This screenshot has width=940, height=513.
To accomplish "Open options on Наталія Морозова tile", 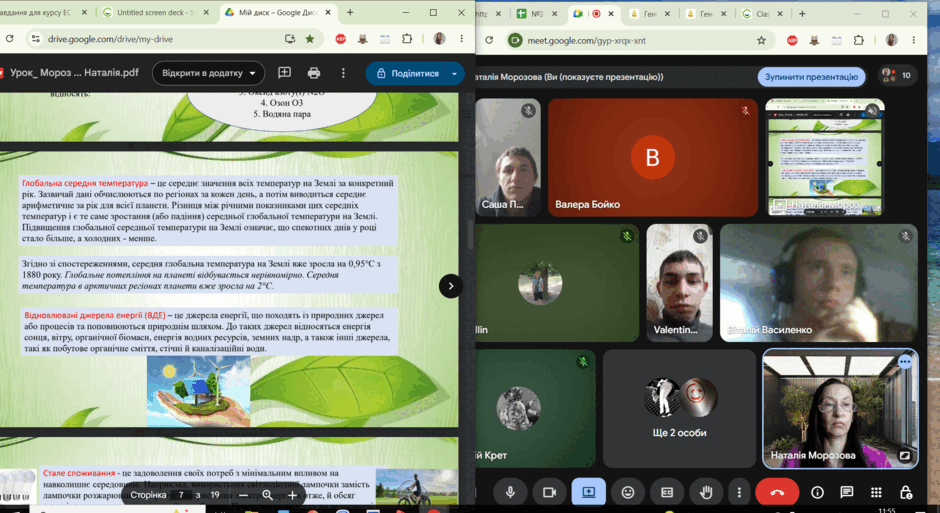I will [905, 361].
